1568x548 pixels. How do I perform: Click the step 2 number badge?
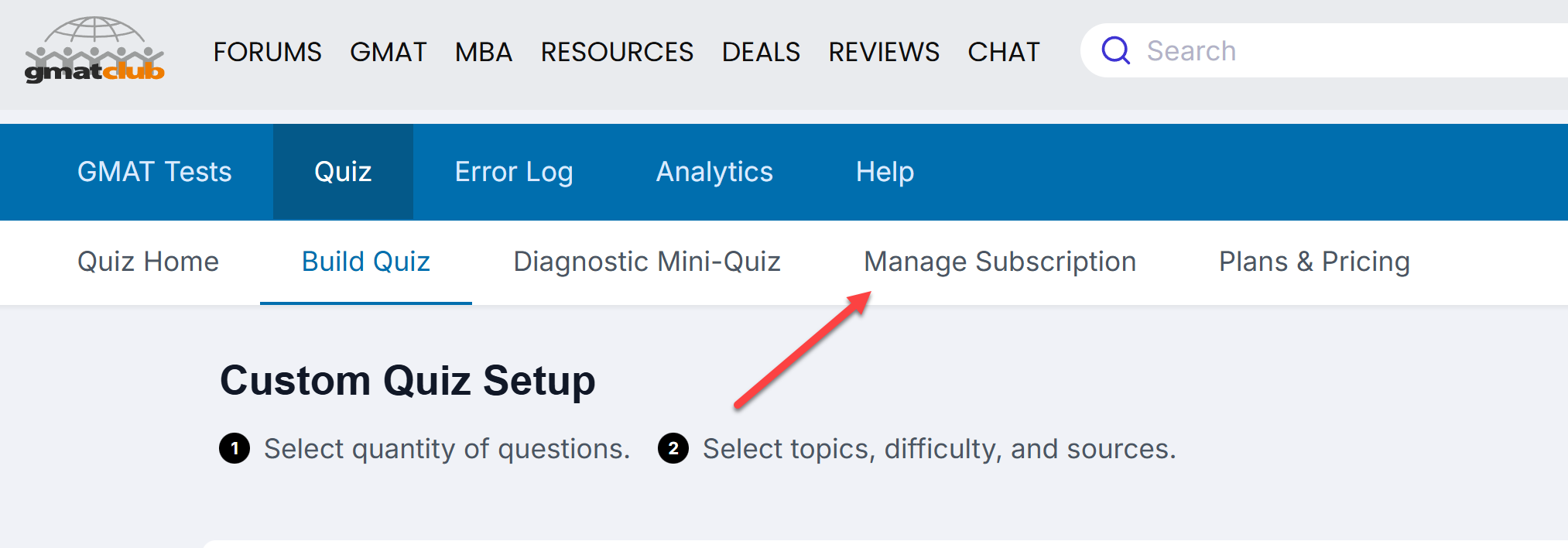tap(673, 448)
